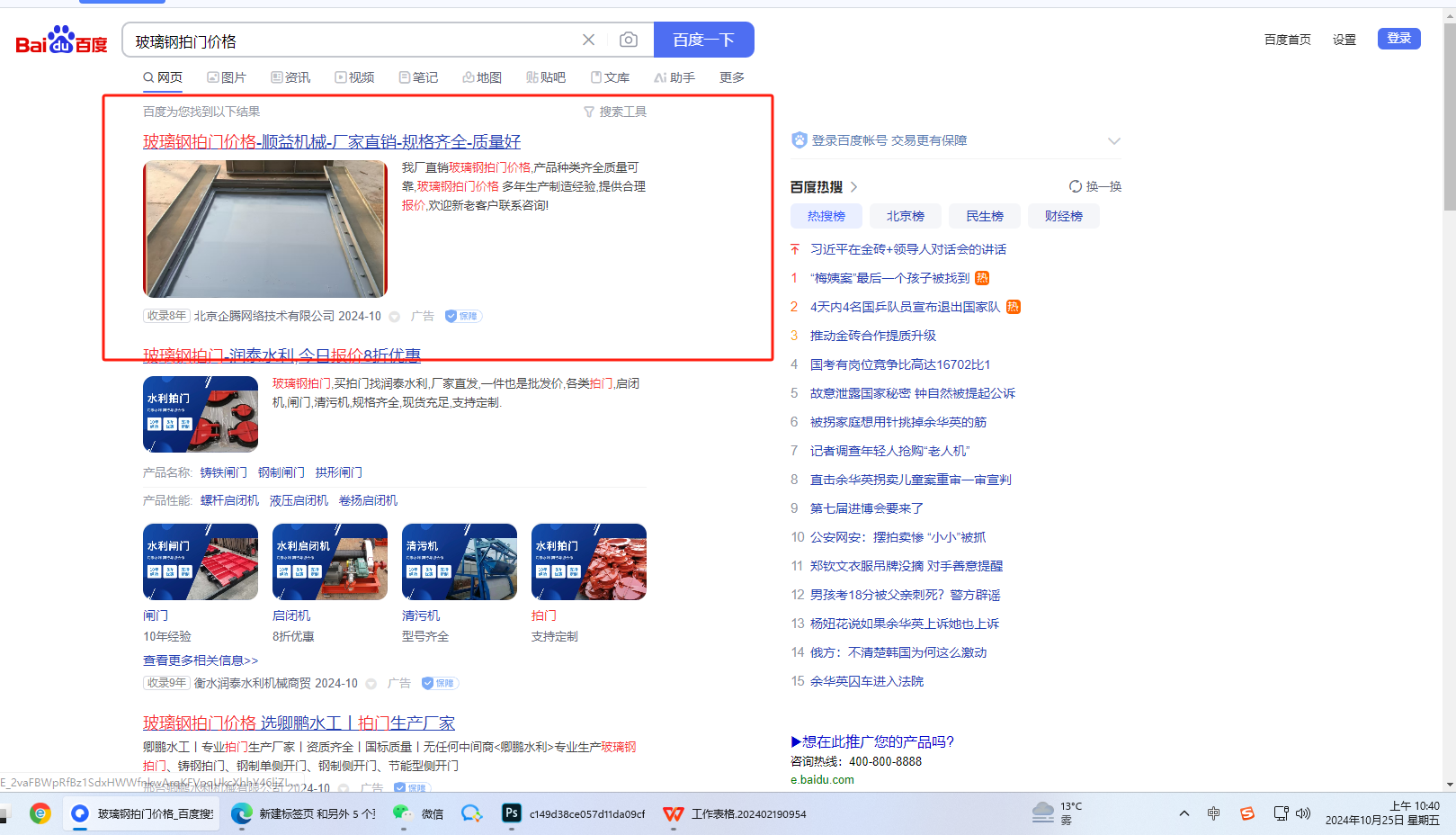Open the first result's flap gate photo
This screenshot has height=835, width=1456.
[265, 229]
